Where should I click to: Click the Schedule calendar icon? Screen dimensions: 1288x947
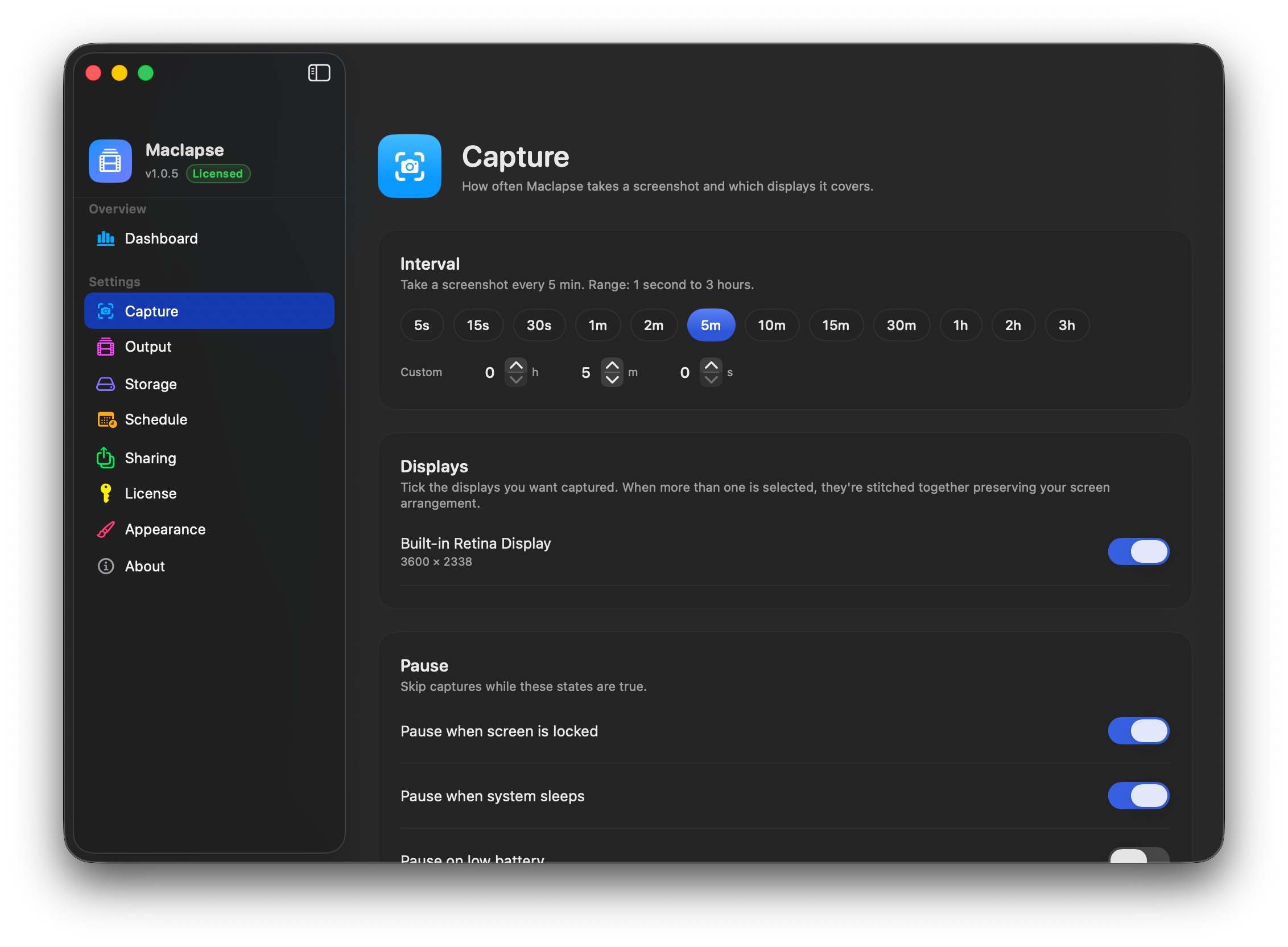pyautogui.click(x=106, y=419)
